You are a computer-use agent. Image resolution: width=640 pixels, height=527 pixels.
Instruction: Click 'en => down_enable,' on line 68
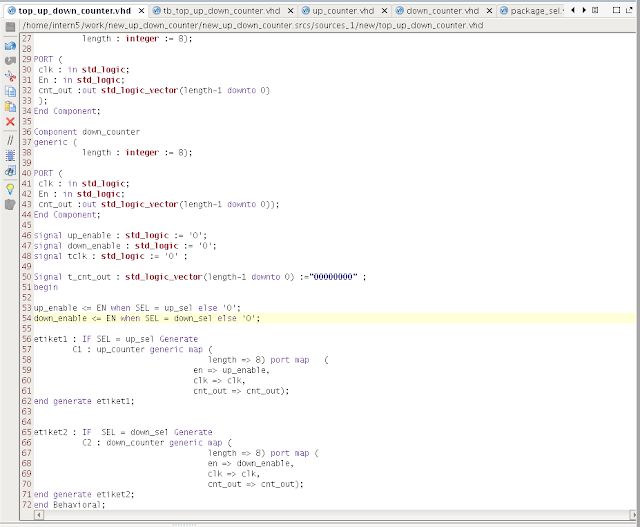[x=251, y=463]
